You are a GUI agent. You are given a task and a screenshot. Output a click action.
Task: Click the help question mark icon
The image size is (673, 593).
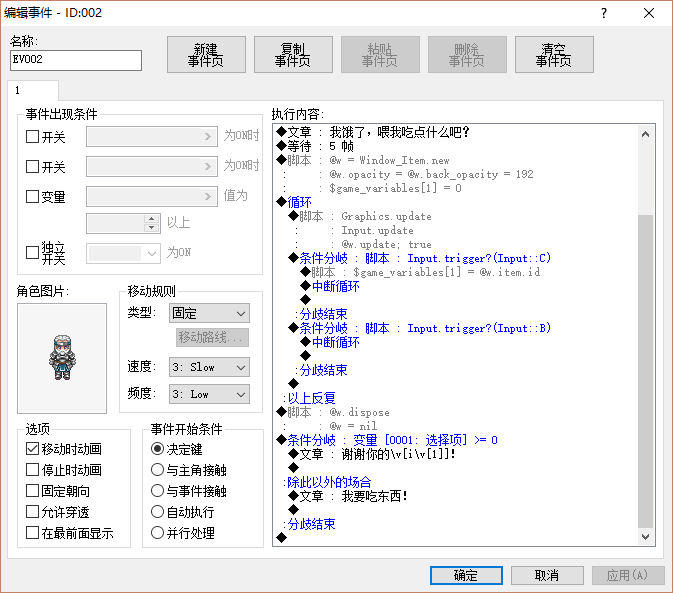point(604,13)
